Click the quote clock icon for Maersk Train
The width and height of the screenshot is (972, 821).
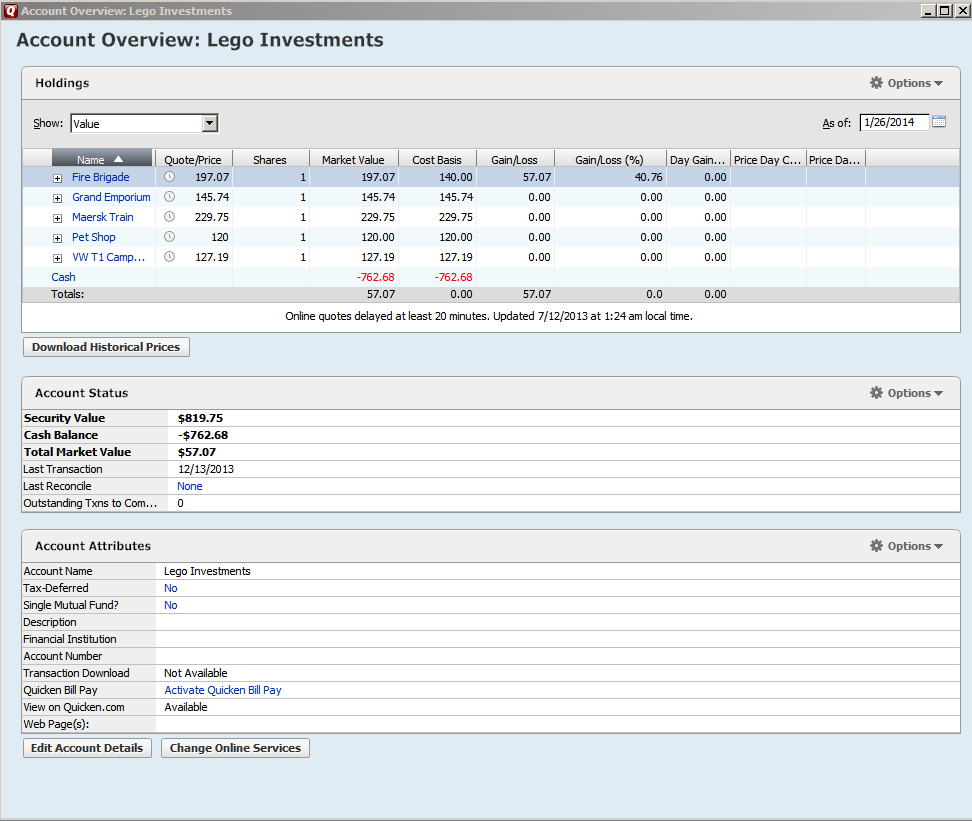(169, 216)
